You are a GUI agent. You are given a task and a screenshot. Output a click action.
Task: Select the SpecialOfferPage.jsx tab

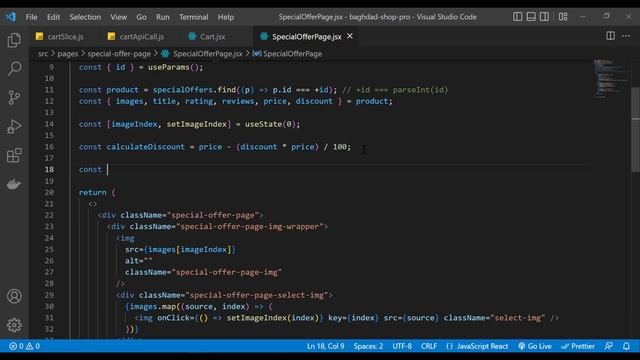(306, 36)
